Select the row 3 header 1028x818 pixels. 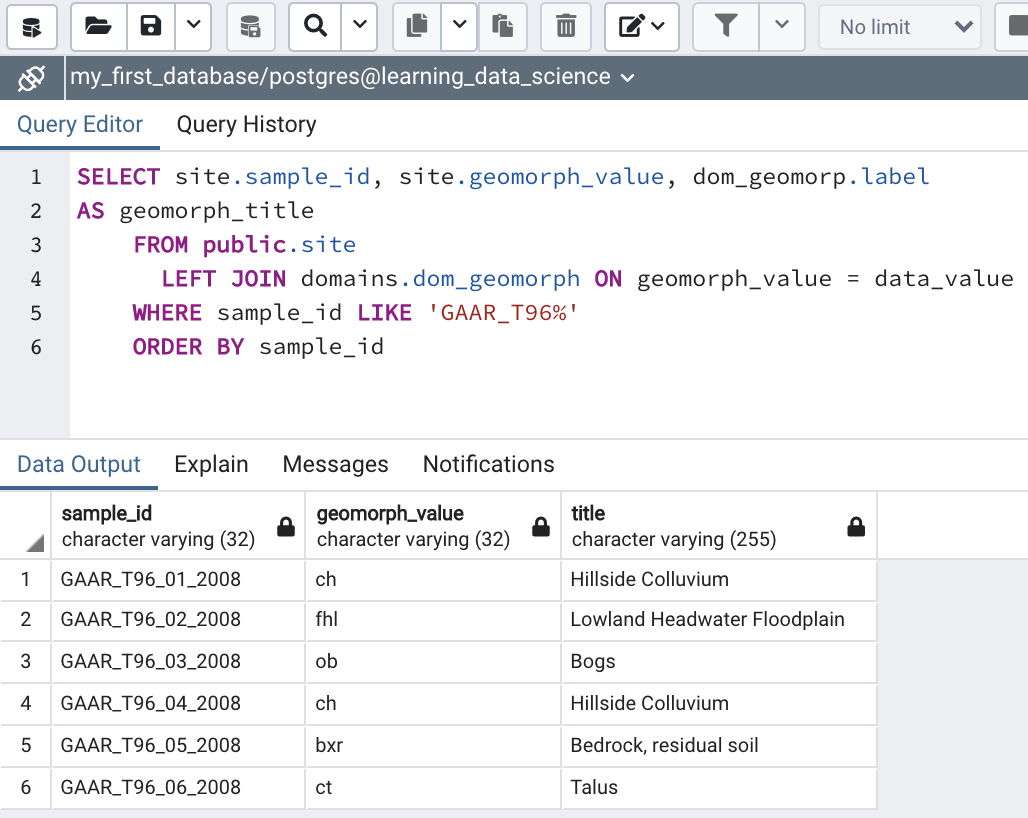point(26,661)
